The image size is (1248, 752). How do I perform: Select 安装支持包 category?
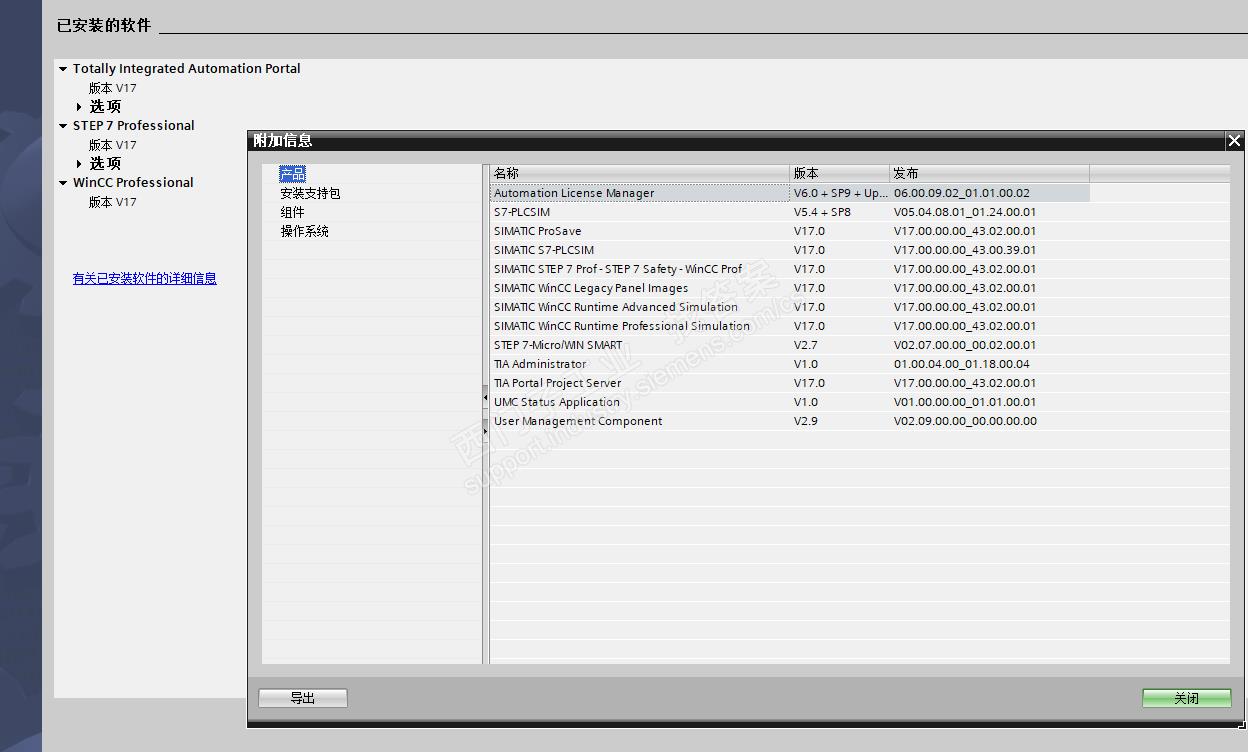tap(310, 193)
